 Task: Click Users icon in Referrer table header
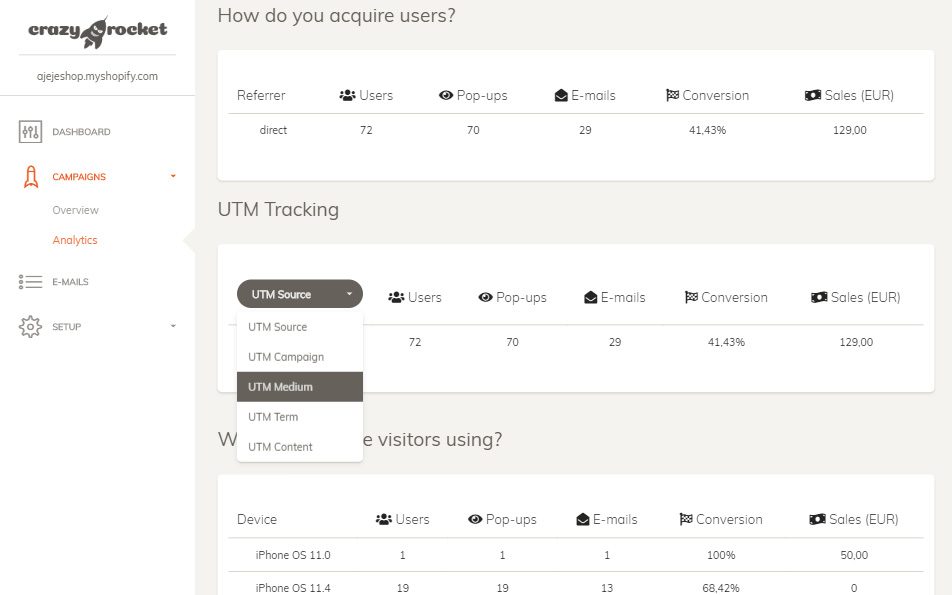point(347,95)
